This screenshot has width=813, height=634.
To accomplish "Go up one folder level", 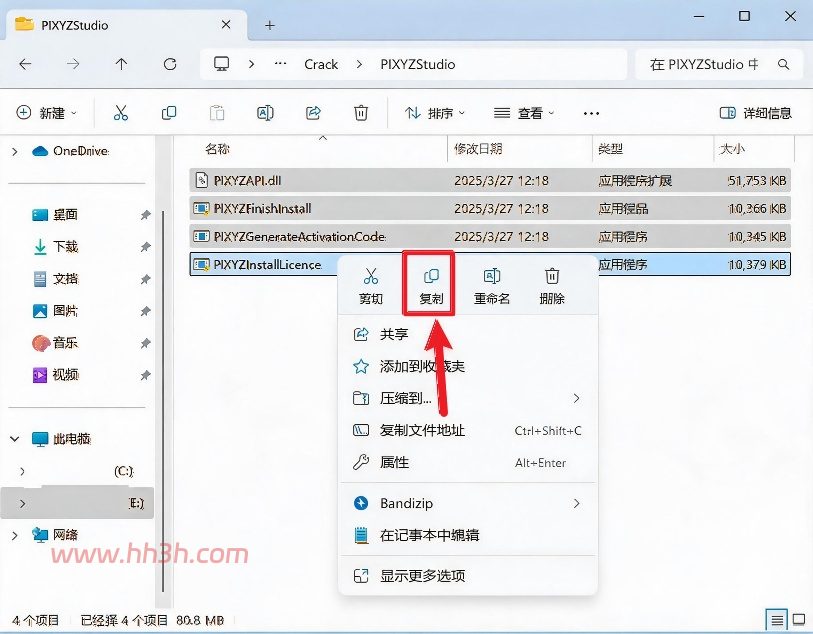I will pos(121,64).
